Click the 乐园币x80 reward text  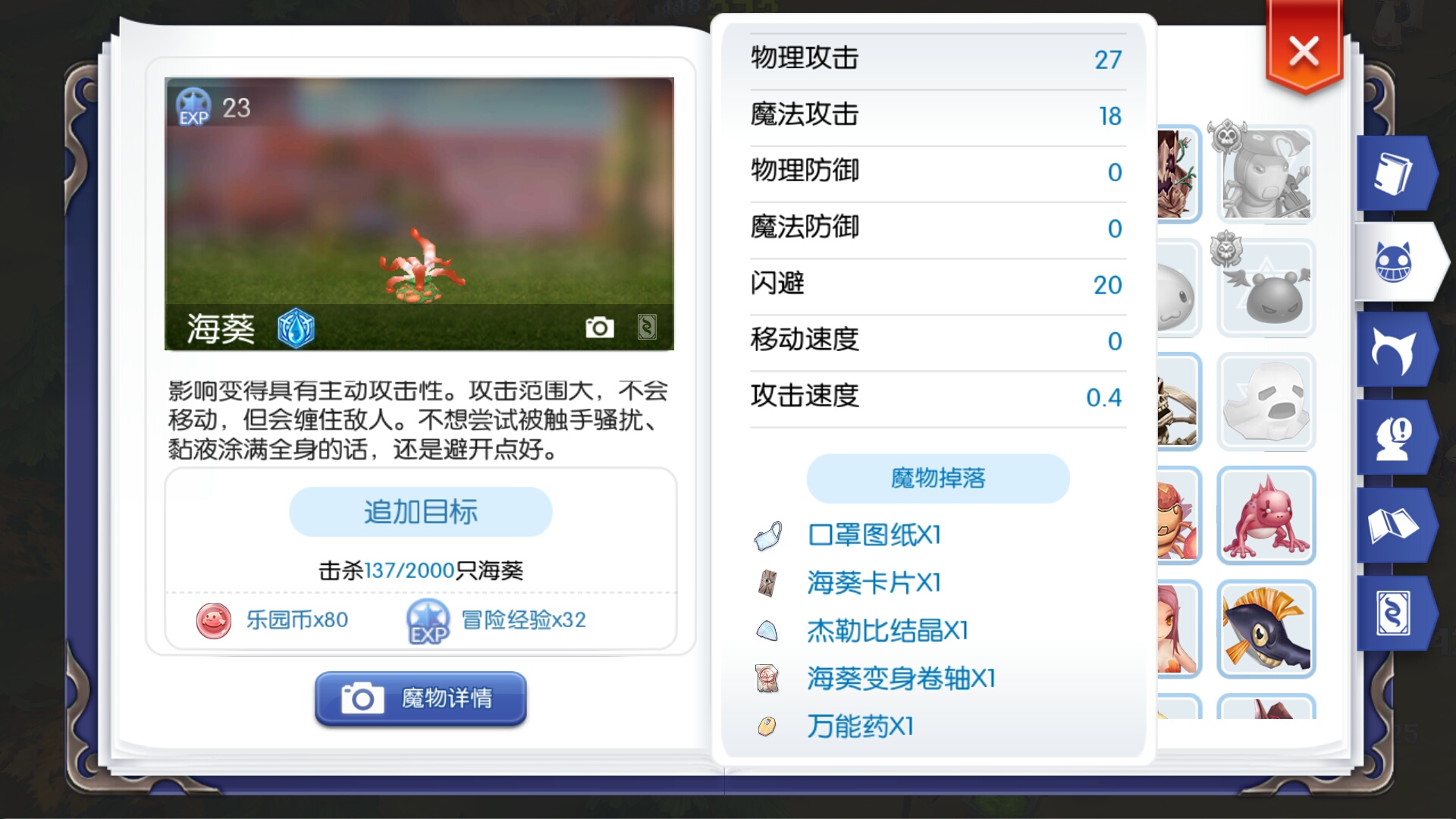(297, 620)
